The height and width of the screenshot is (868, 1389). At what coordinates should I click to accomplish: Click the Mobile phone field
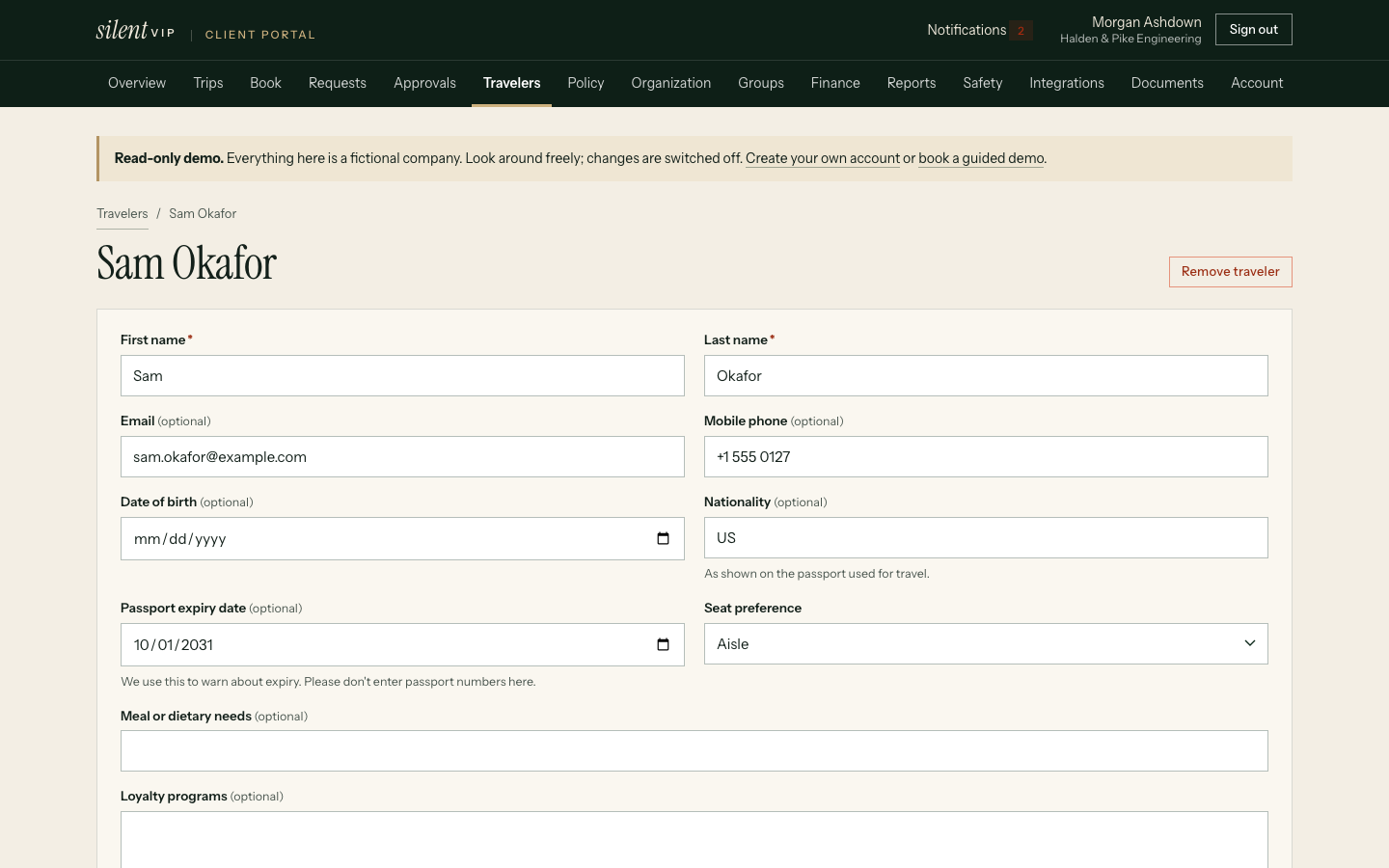pos(986,457)
